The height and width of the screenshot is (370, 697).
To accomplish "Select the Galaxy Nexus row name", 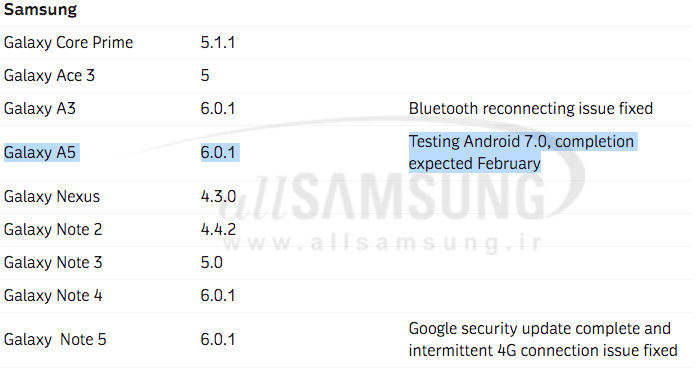I will coord(52,197).
